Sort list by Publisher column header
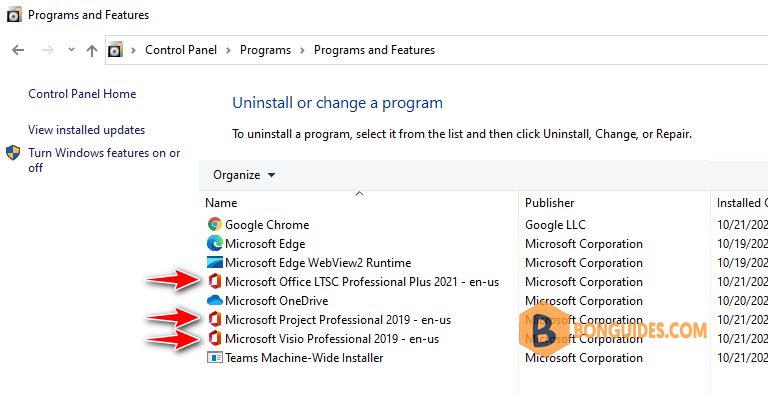Viewport: 768px width, 395px height. pos(550,203)
